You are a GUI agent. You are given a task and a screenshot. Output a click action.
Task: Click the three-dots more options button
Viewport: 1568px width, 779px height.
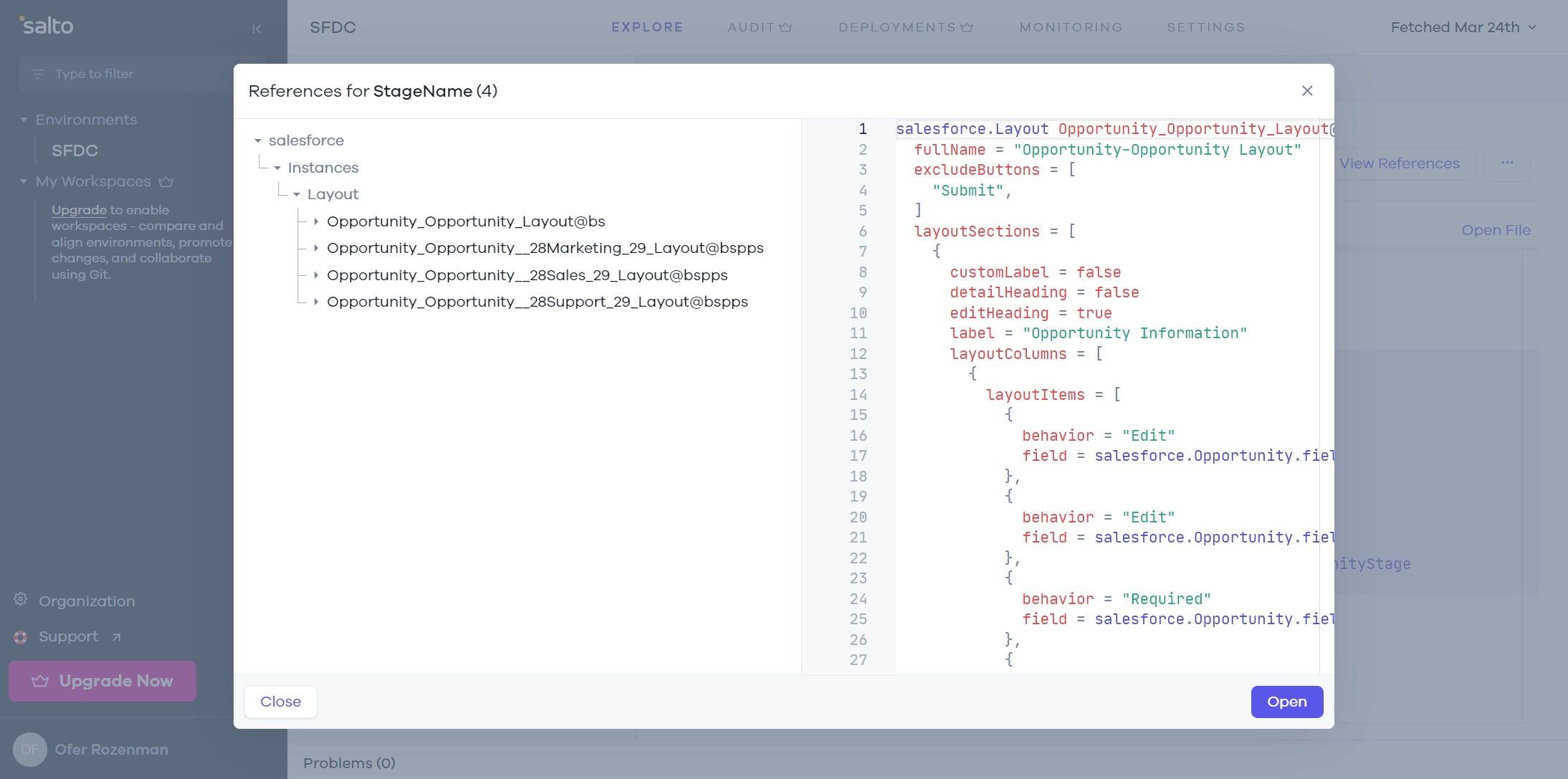[1507, 163]
